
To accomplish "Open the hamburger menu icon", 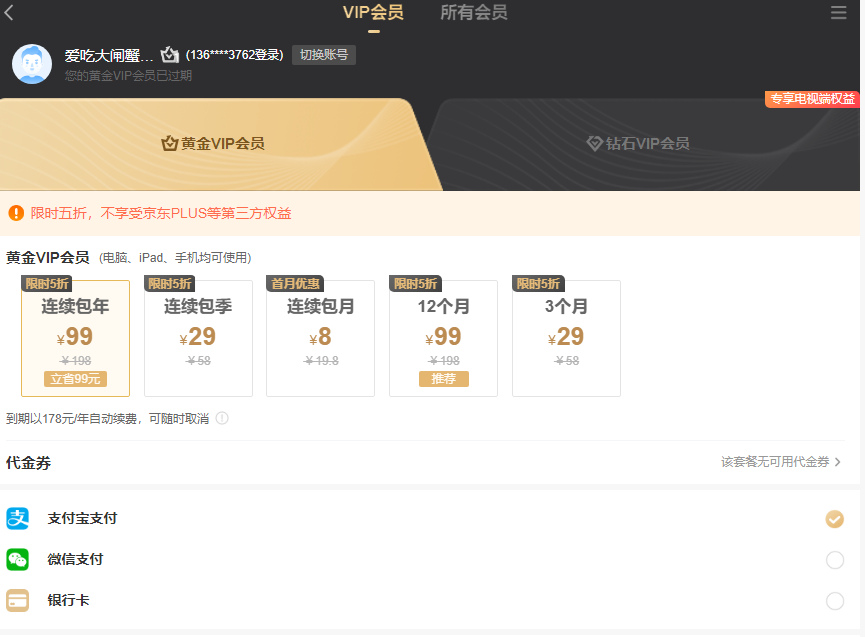I will click(838, 13).
